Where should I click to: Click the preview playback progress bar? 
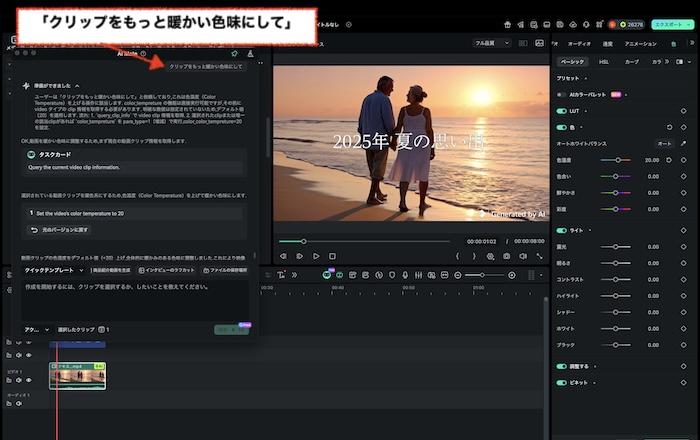(x=364, y=241)
